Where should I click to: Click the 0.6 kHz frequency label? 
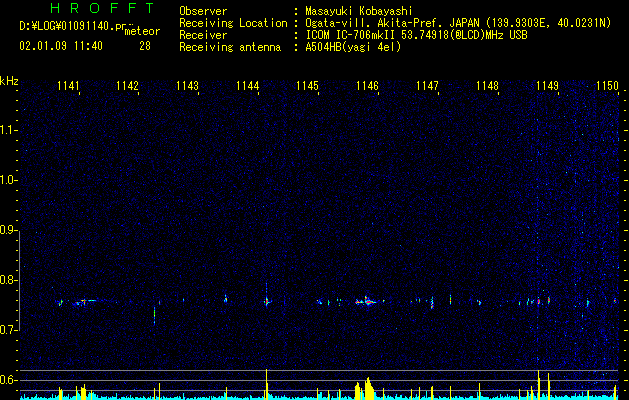pyautogui.click(x=8, y=380)
